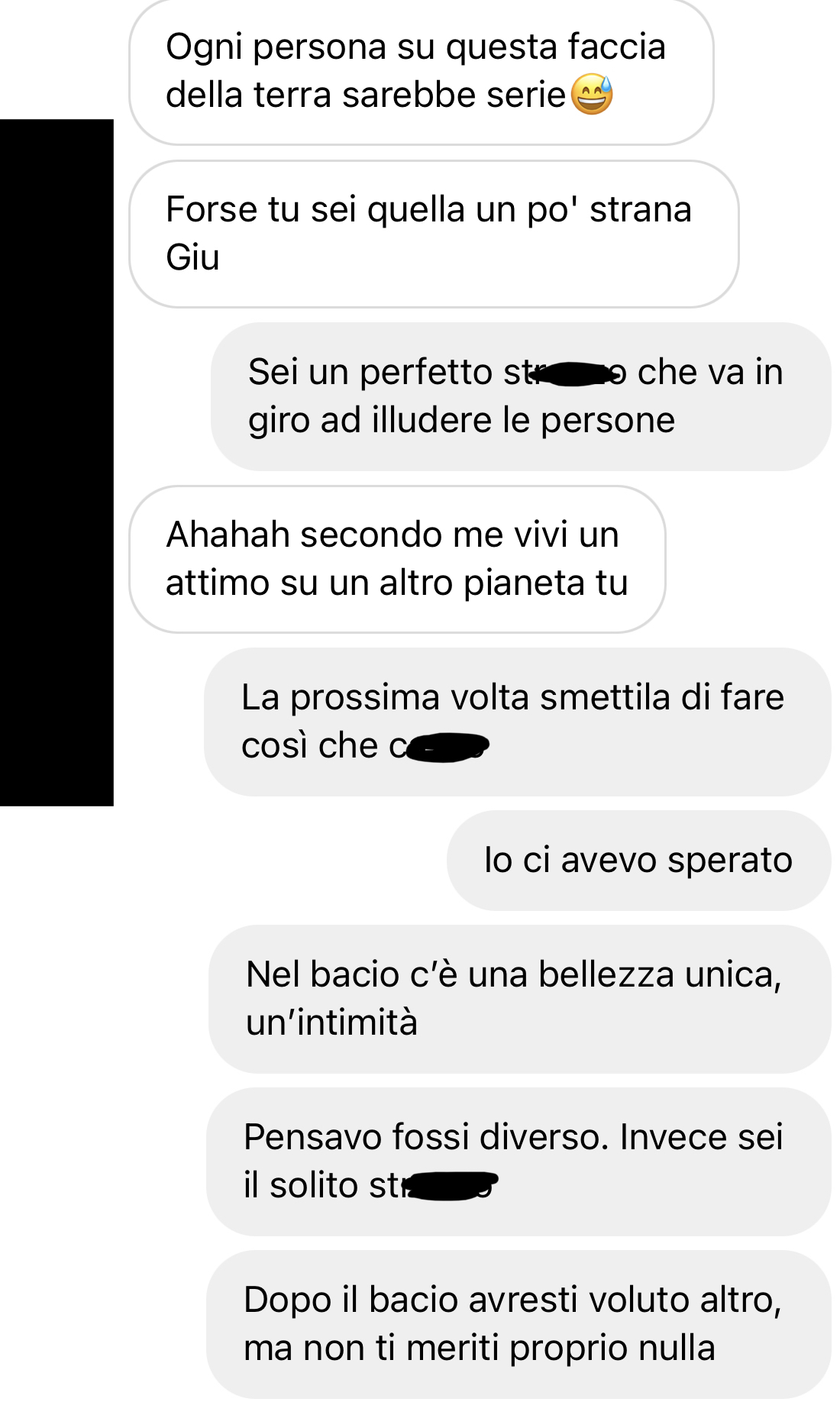Select the 'Io ci avevo sperato' bubble
Viewport: 840px width, 1402px height.
(x=639, y=860)
